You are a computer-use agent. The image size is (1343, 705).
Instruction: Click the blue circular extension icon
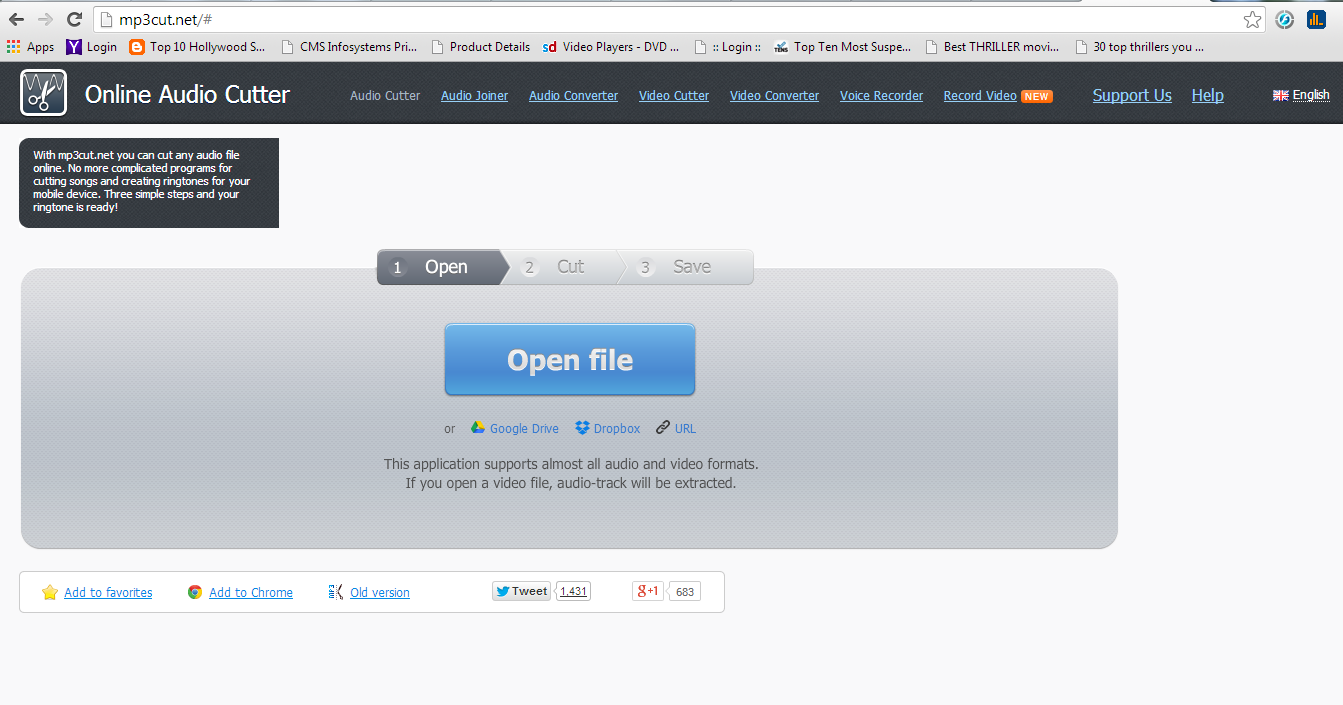point(1285,19)
